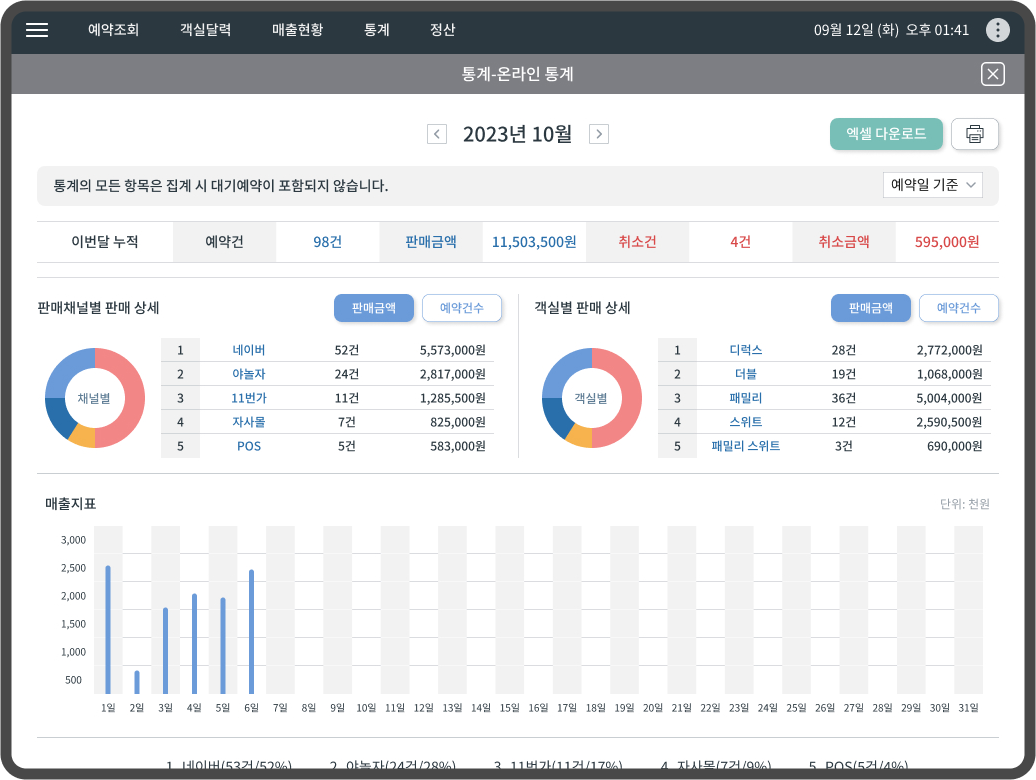Open the 네이버 channel link
The height and width of the screenshot is (780, 1036).
point(248,350)
